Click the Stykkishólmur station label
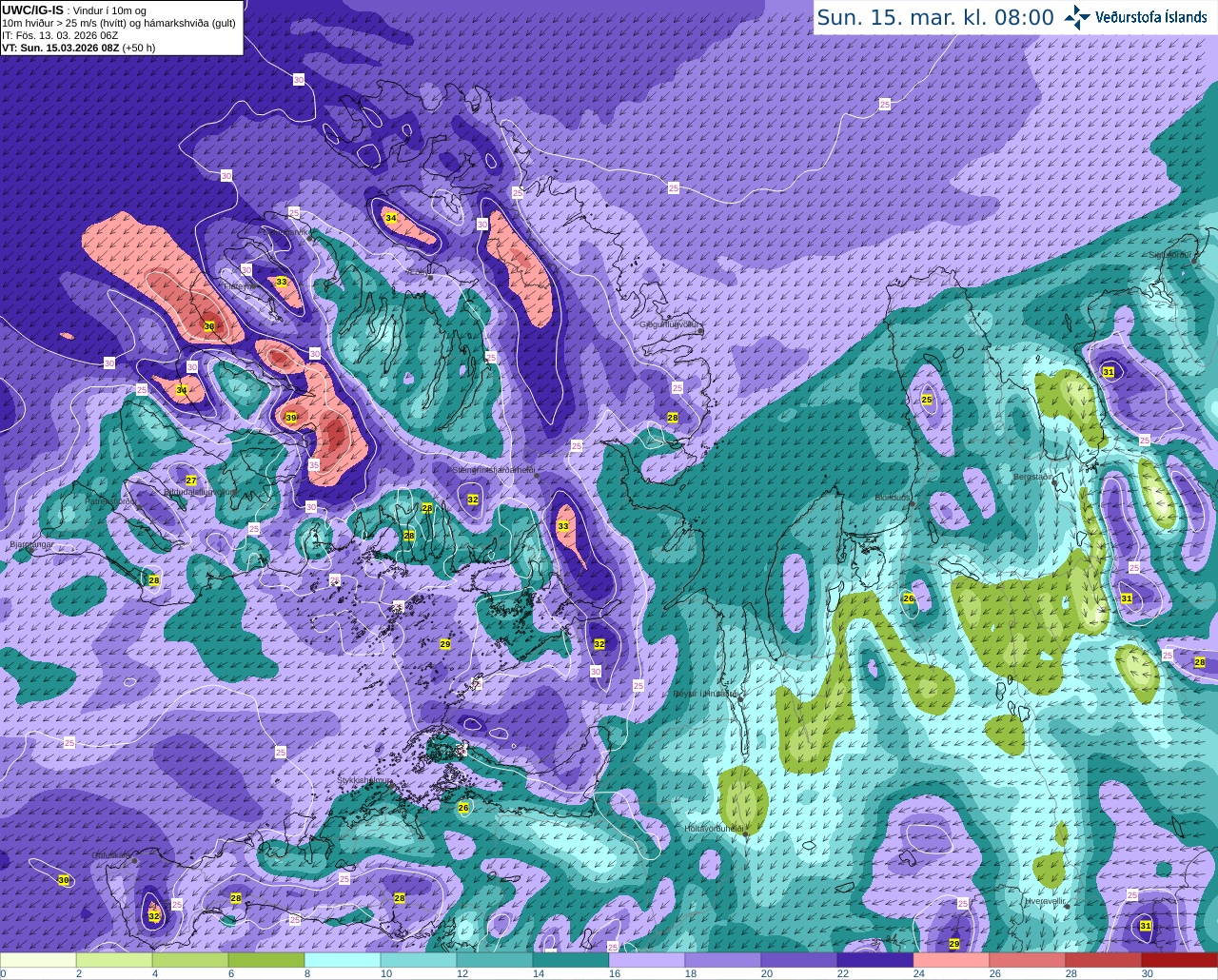The height and width of the screenshot is (980, 1218). point(365,780)
